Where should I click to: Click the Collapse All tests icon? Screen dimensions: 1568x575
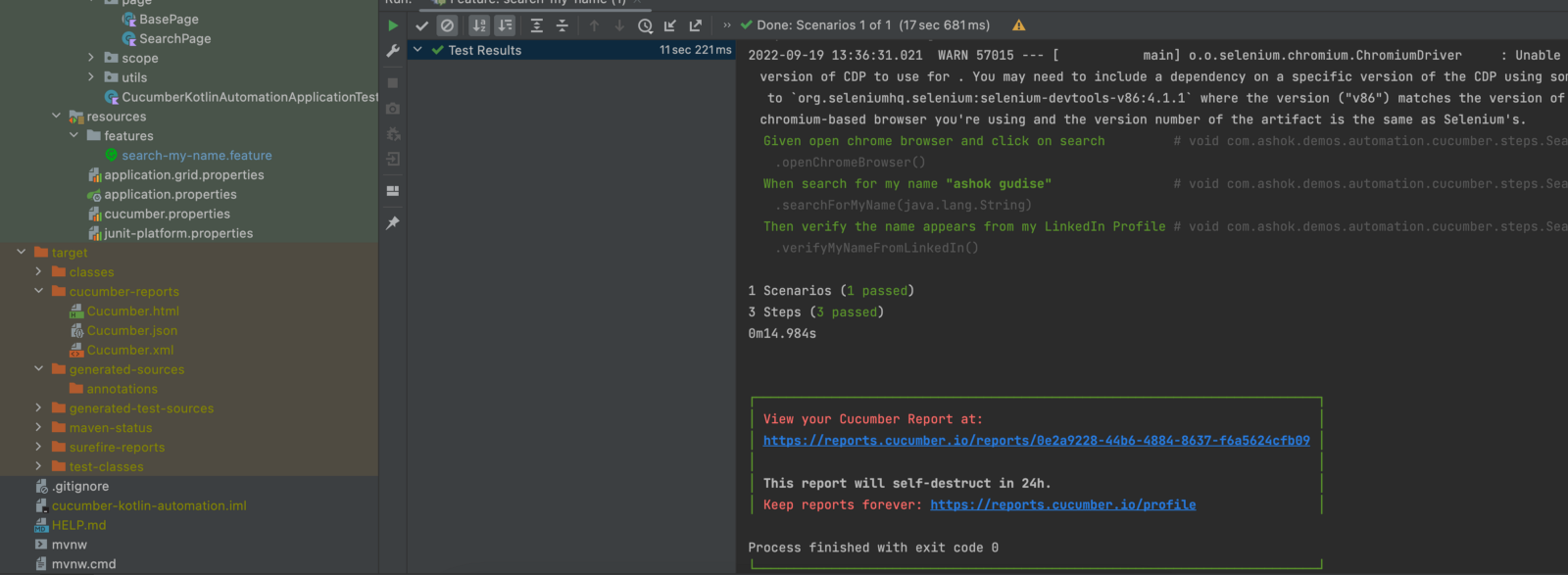click(562, 25)
